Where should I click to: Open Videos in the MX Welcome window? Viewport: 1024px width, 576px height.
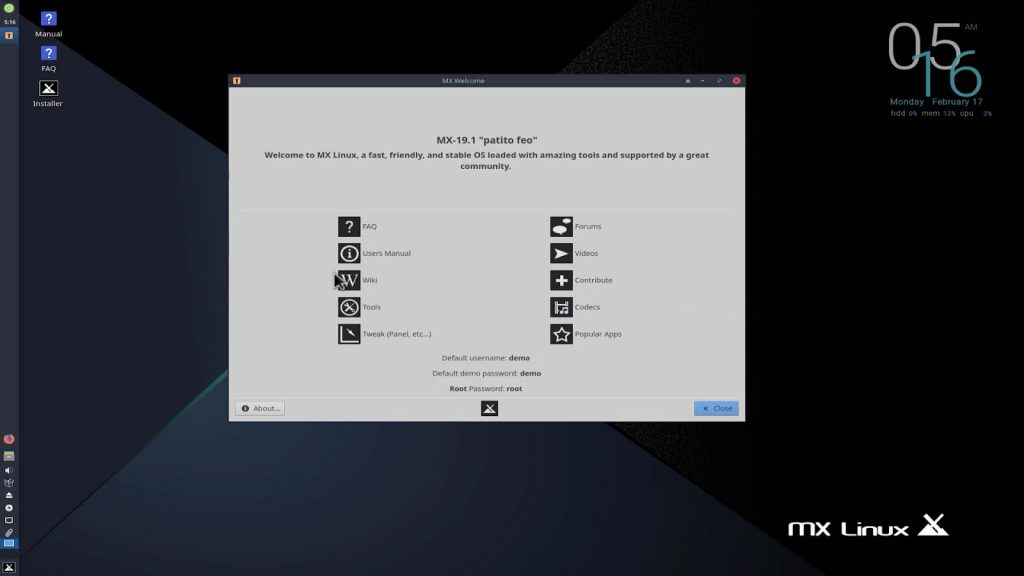point(574,253)
